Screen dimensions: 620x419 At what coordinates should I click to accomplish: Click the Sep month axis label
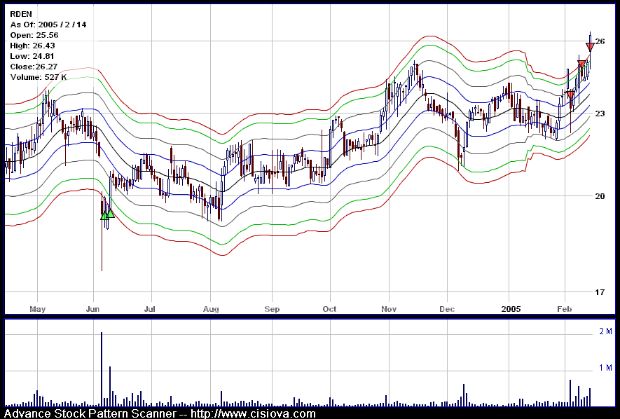pyautogui.click(x=272, y=309)
